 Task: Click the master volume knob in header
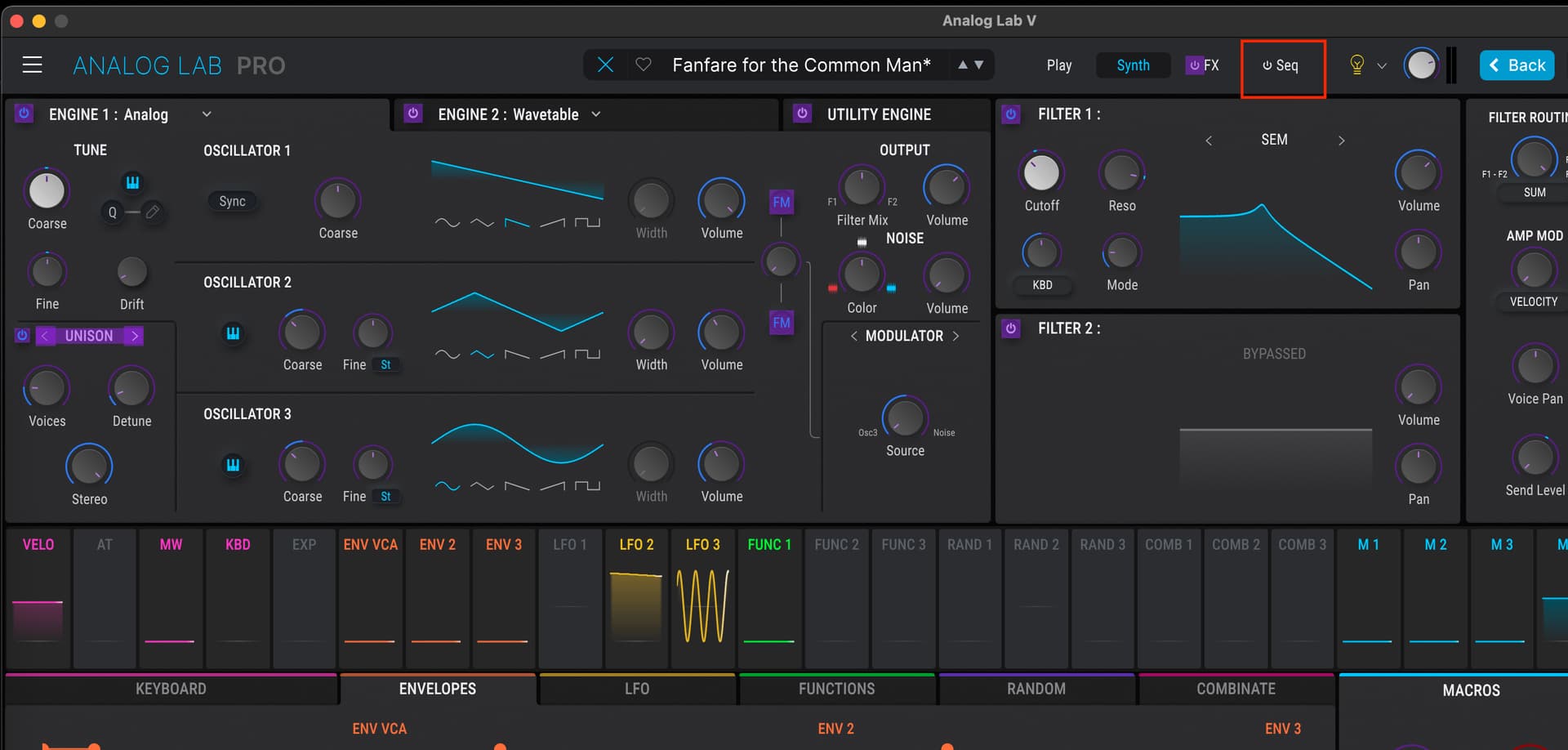[x=1422, y=65]
